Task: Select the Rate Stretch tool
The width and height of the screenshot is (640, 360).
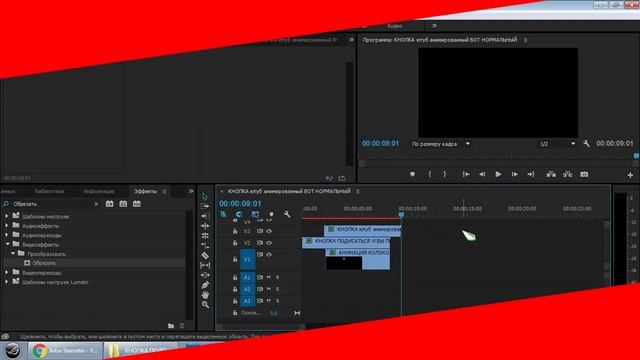Action: [205, 236]
